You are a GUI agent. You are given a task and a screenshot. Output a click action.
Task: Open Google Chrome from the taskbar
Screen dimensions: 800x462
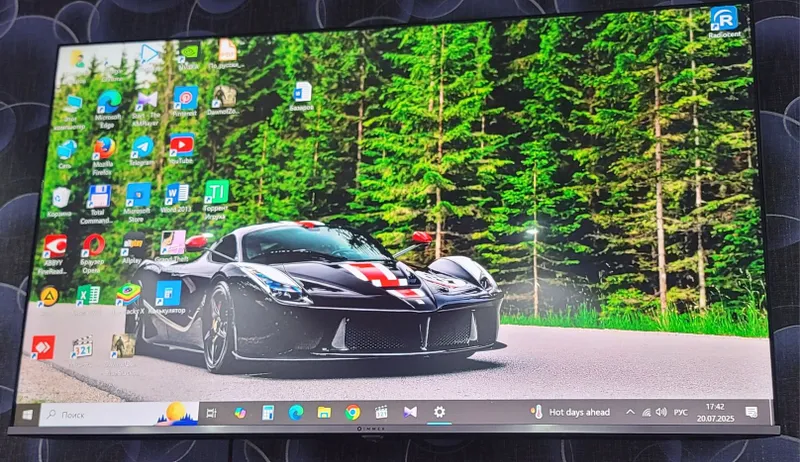point(352,412)
